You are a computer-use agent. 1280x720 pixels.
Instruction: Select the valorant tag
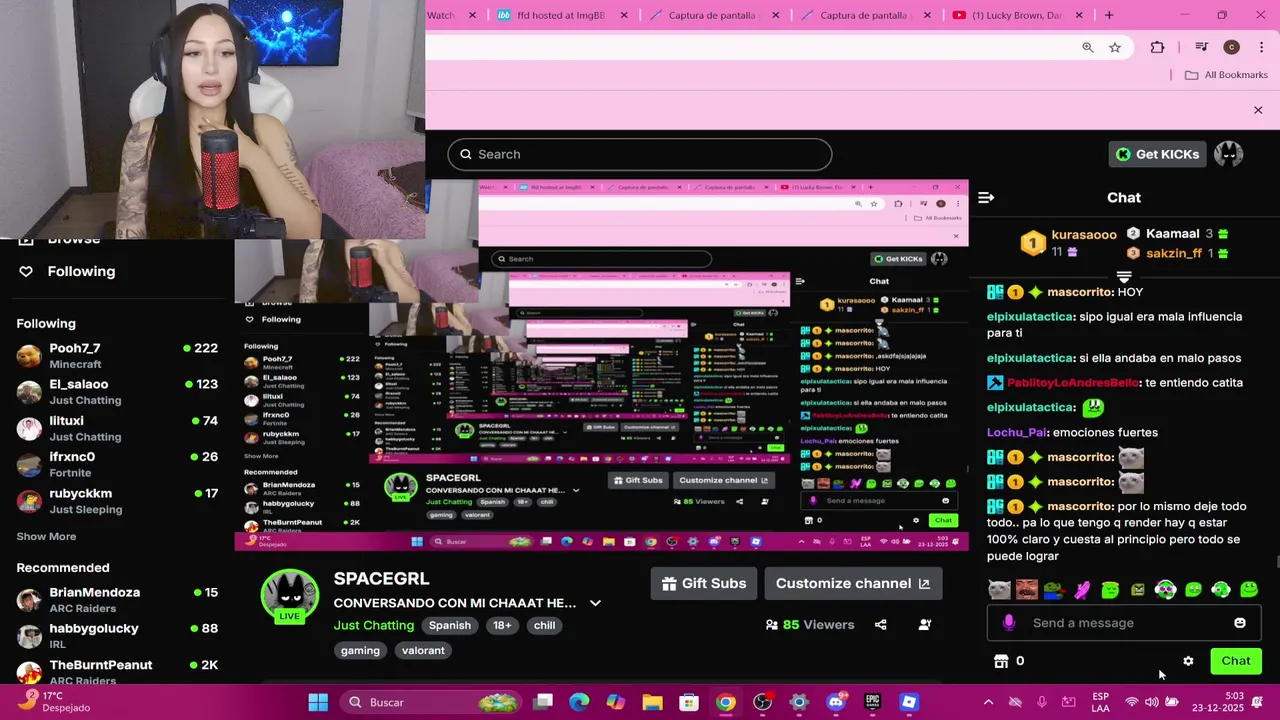[423, 650]
